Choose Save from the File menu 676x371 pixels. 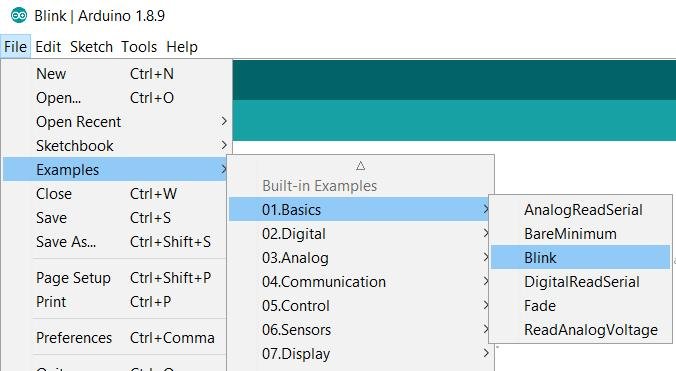click(x=114, y=218)
